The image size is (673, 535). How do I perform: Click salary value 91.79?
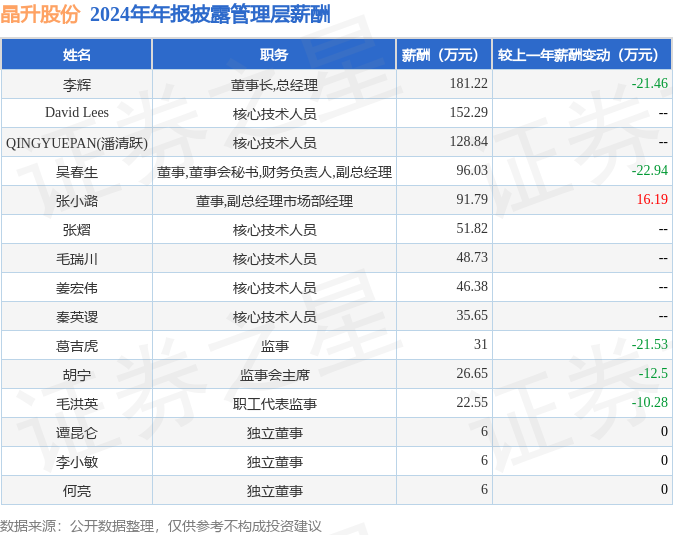pos(472,199)
